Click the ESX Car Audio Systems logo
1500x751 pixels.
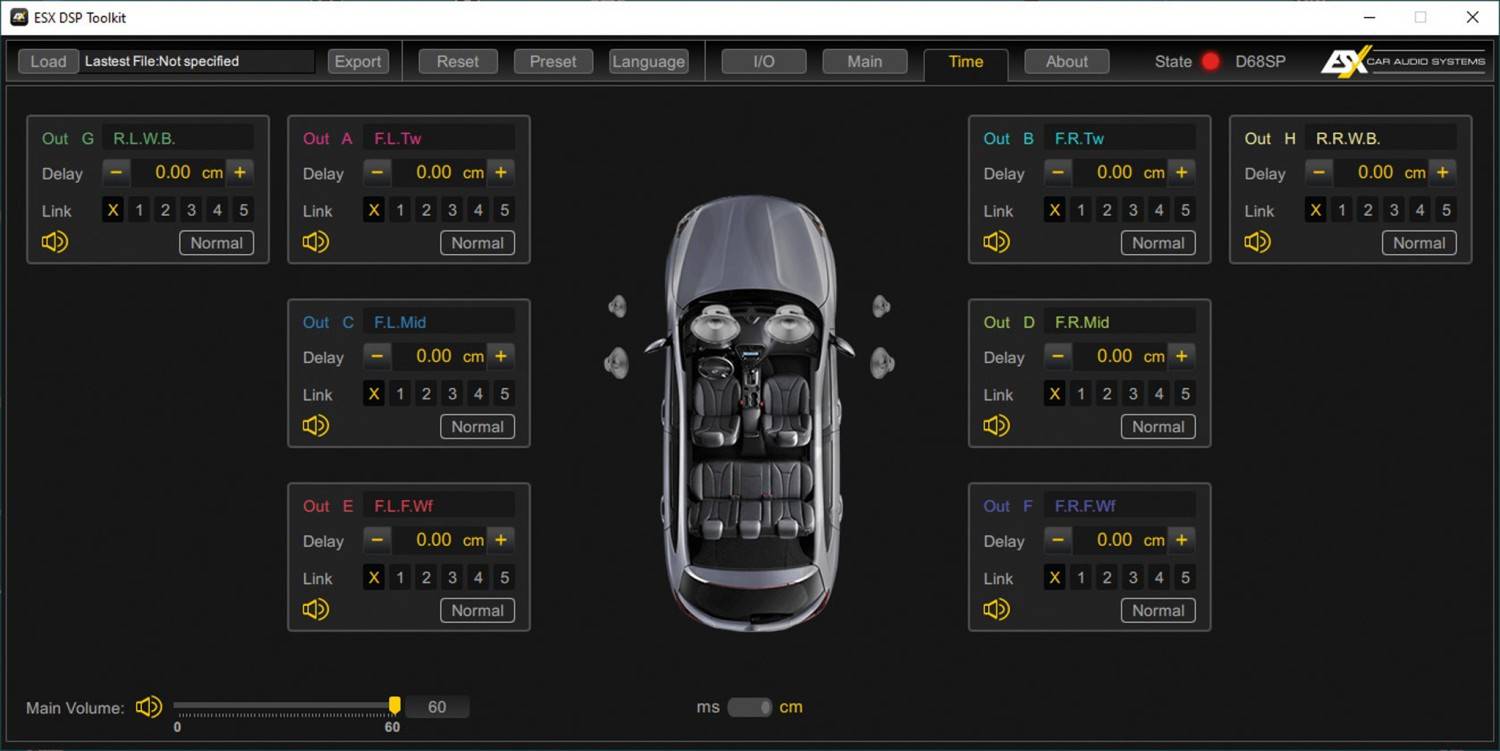1402,61
